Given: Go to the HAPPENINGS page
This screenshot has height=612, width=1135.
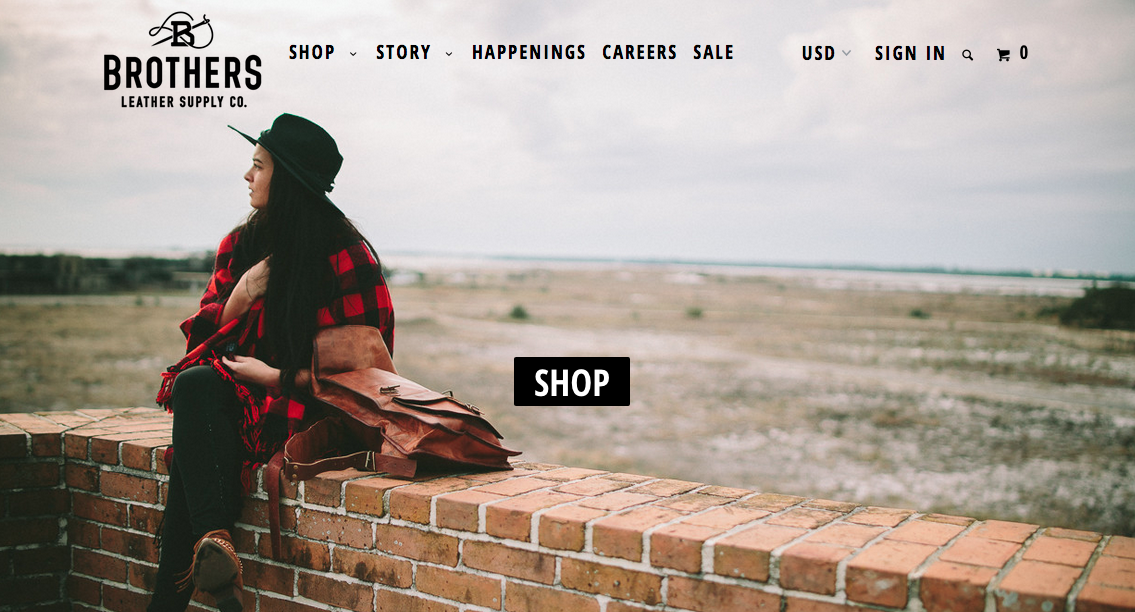Looking at the screenshot, I should click(x=528, y=53).
